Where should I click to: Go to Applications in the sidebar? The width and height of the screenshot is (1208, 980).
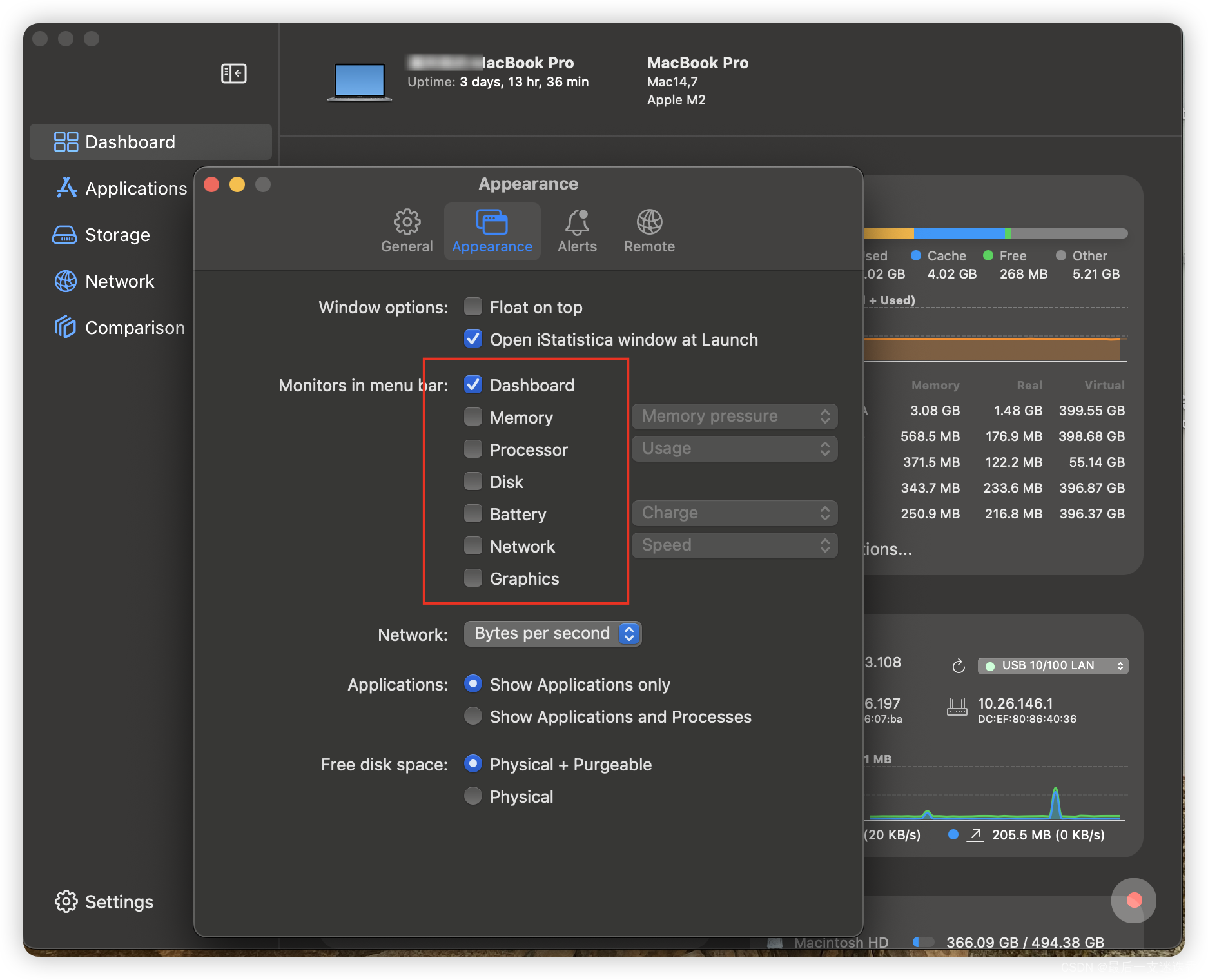(x=121, y=188)
